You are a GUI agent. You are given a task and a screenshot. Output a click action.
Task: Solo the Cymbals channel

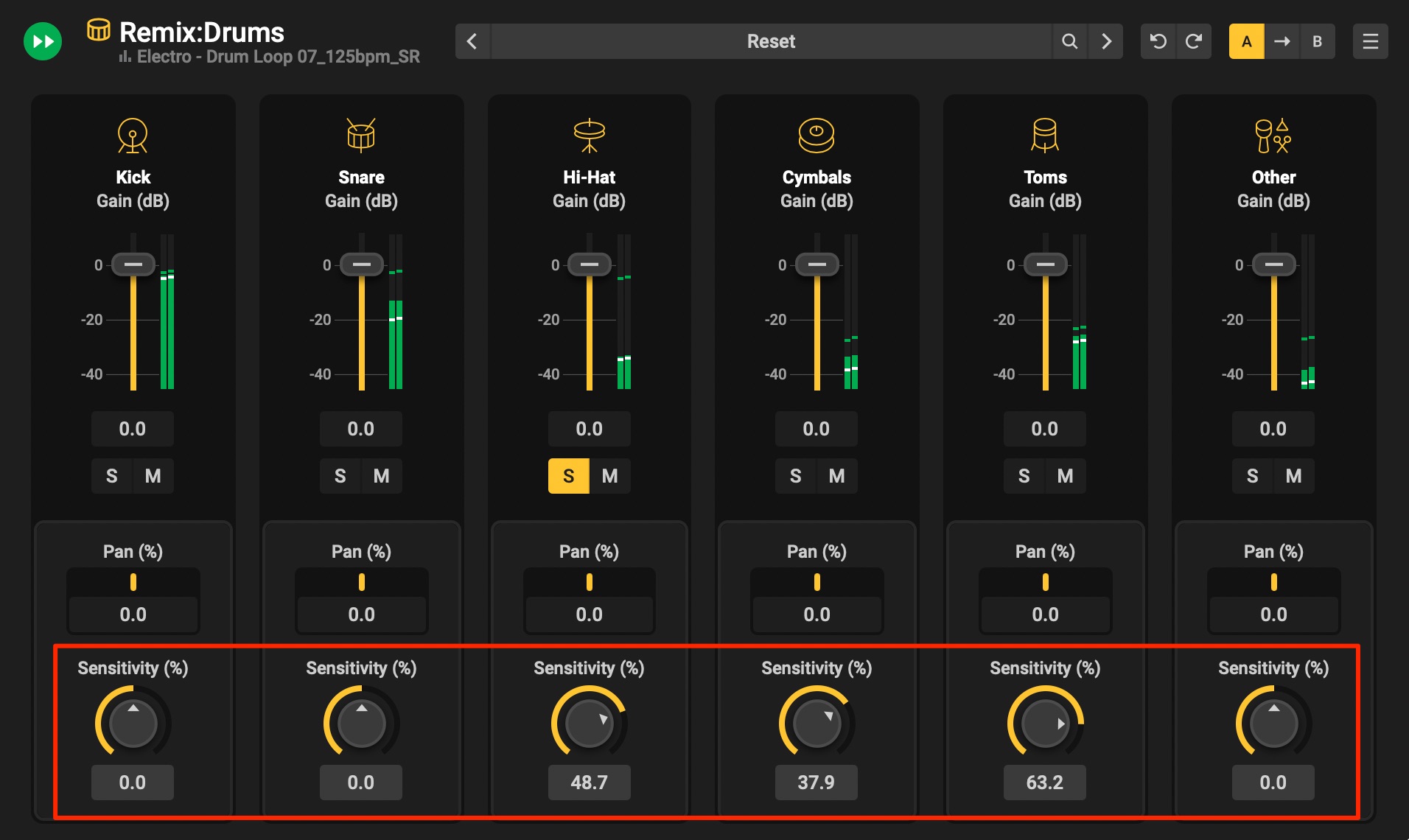[x=796, y=476]
